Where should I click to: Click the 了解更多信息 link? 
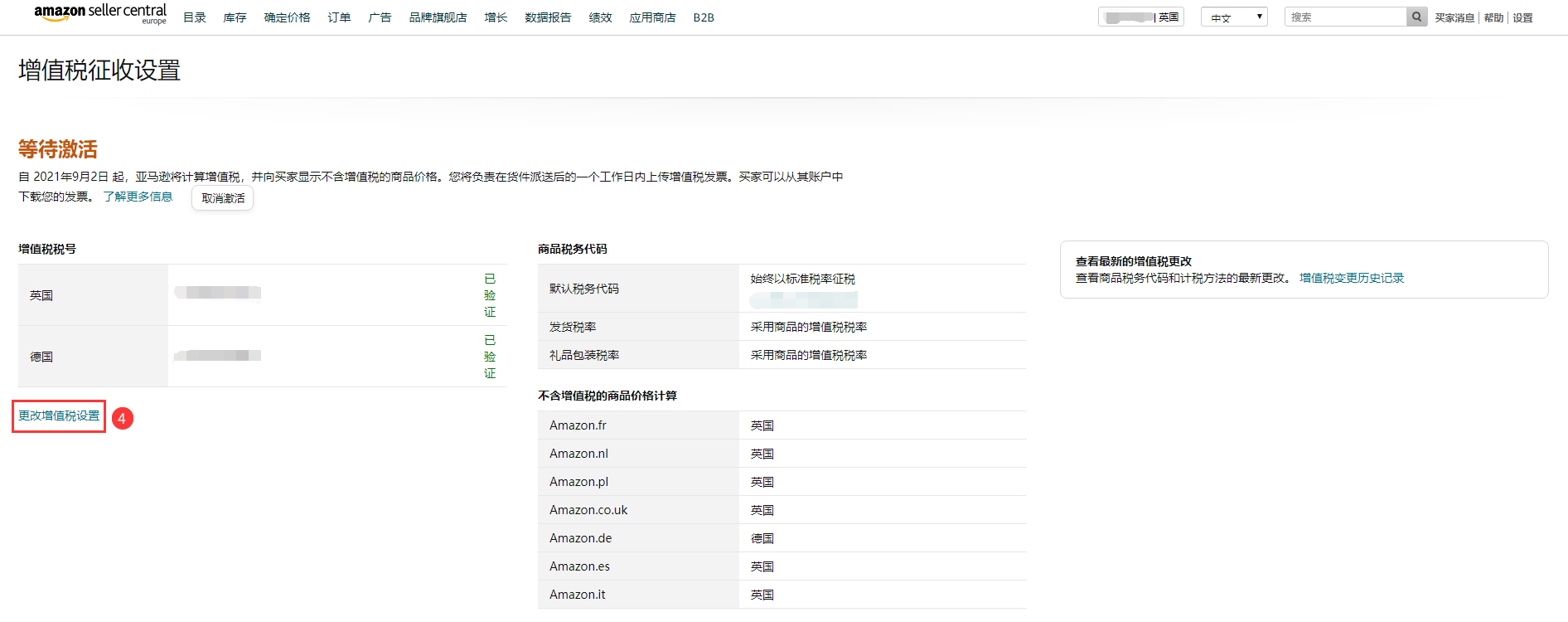[x=138, y=197]
